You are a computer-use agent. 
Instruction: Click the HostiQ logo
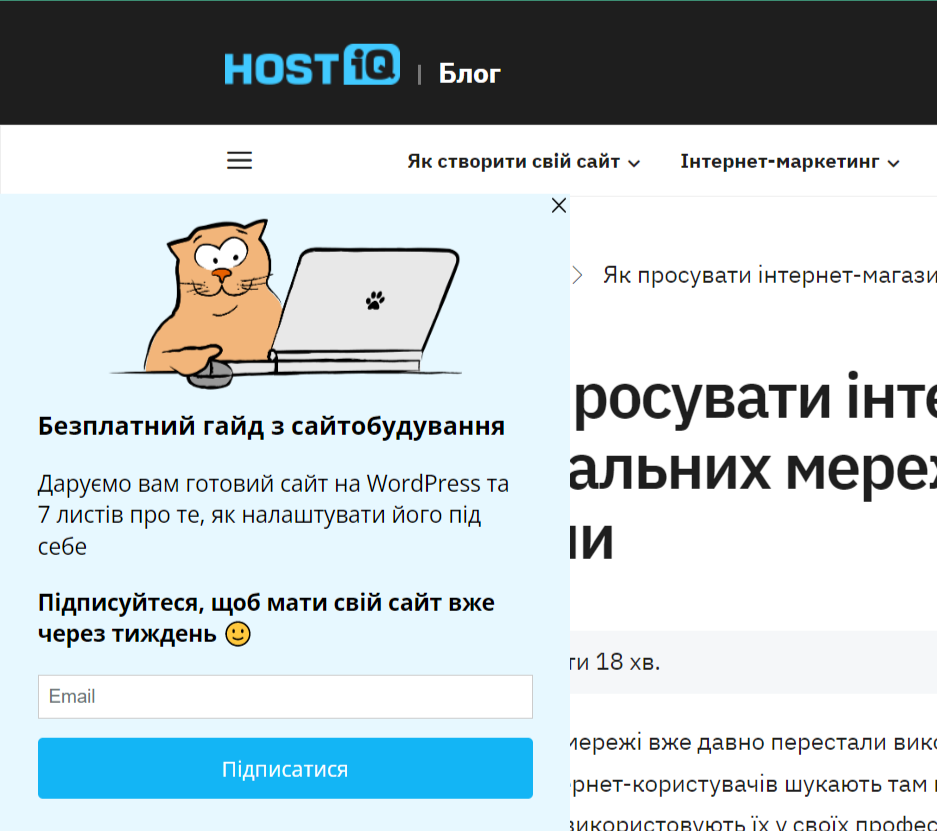click(x=312, y=65)
